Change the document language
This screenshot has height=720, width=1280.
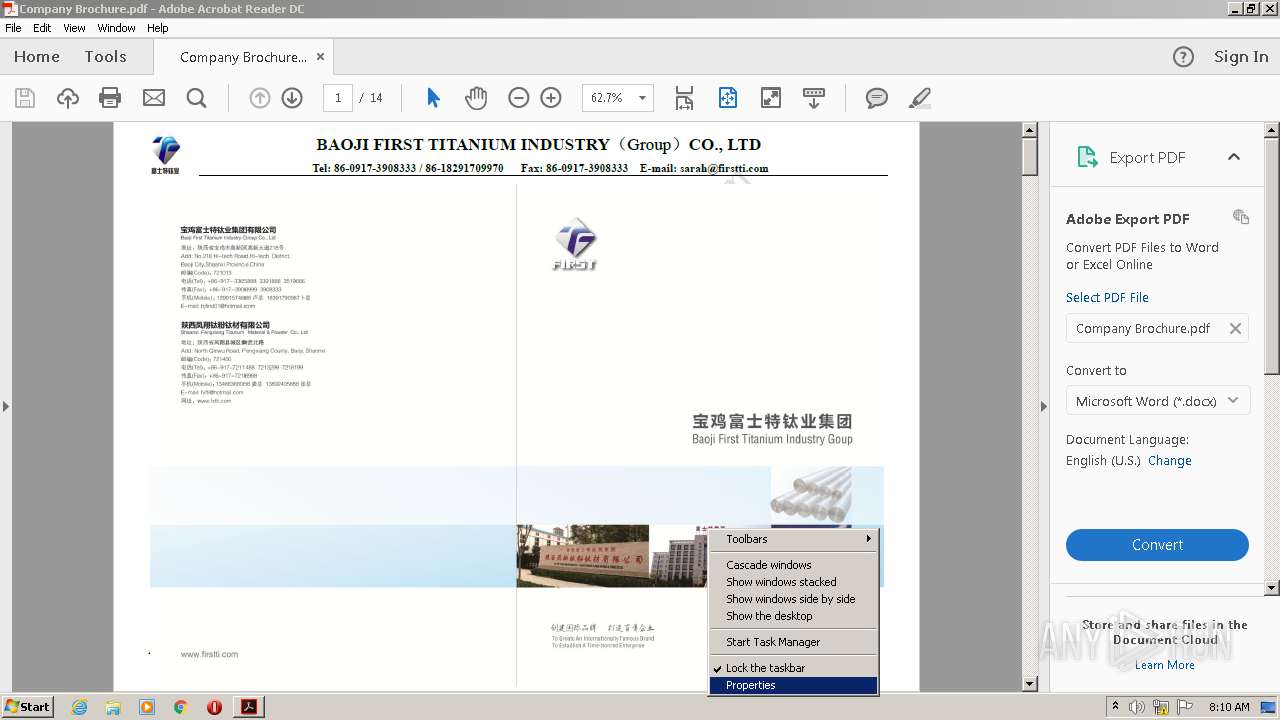[1169, 460]
